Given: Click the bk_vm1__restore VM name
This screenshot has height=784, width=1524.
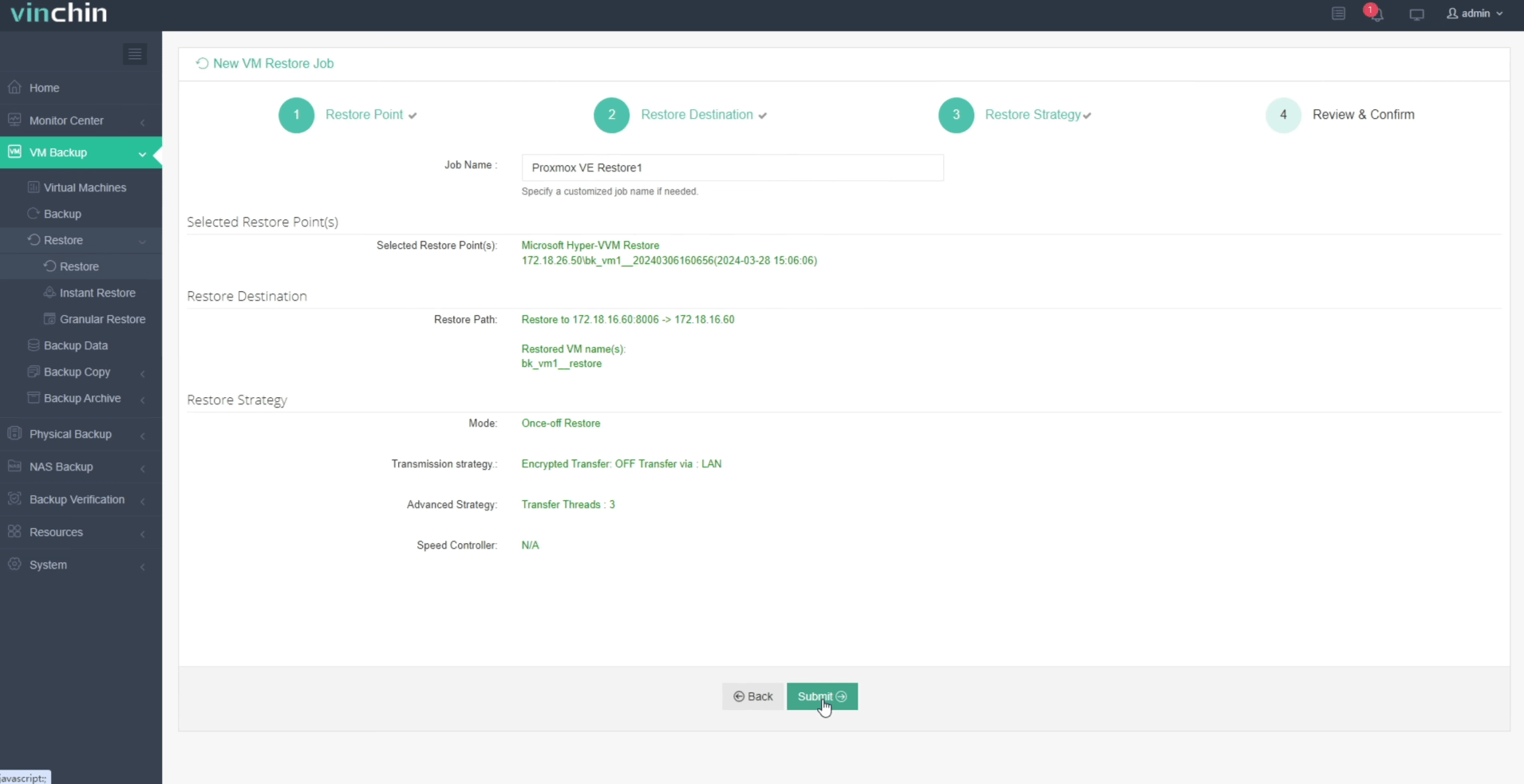Looking at the screenshot, I should tap(562, 364).
